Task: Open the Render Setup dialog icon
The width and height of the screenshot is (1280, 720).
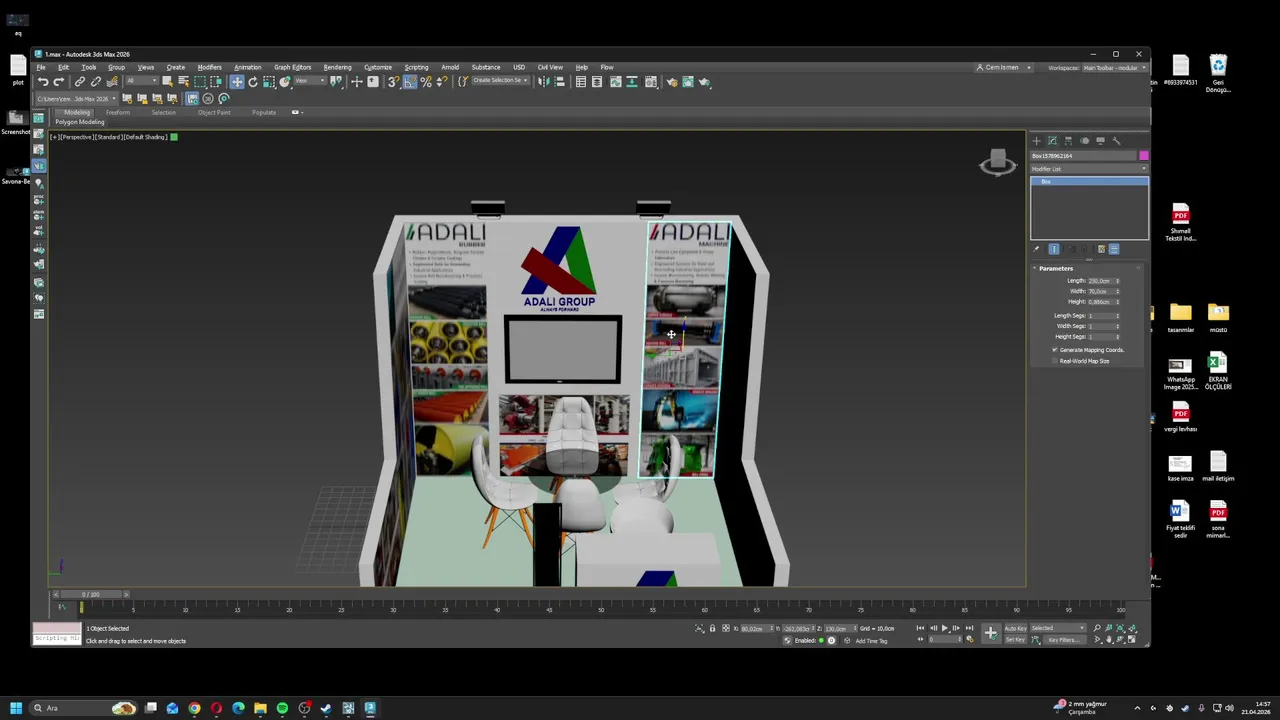Action: coord(673,82)
